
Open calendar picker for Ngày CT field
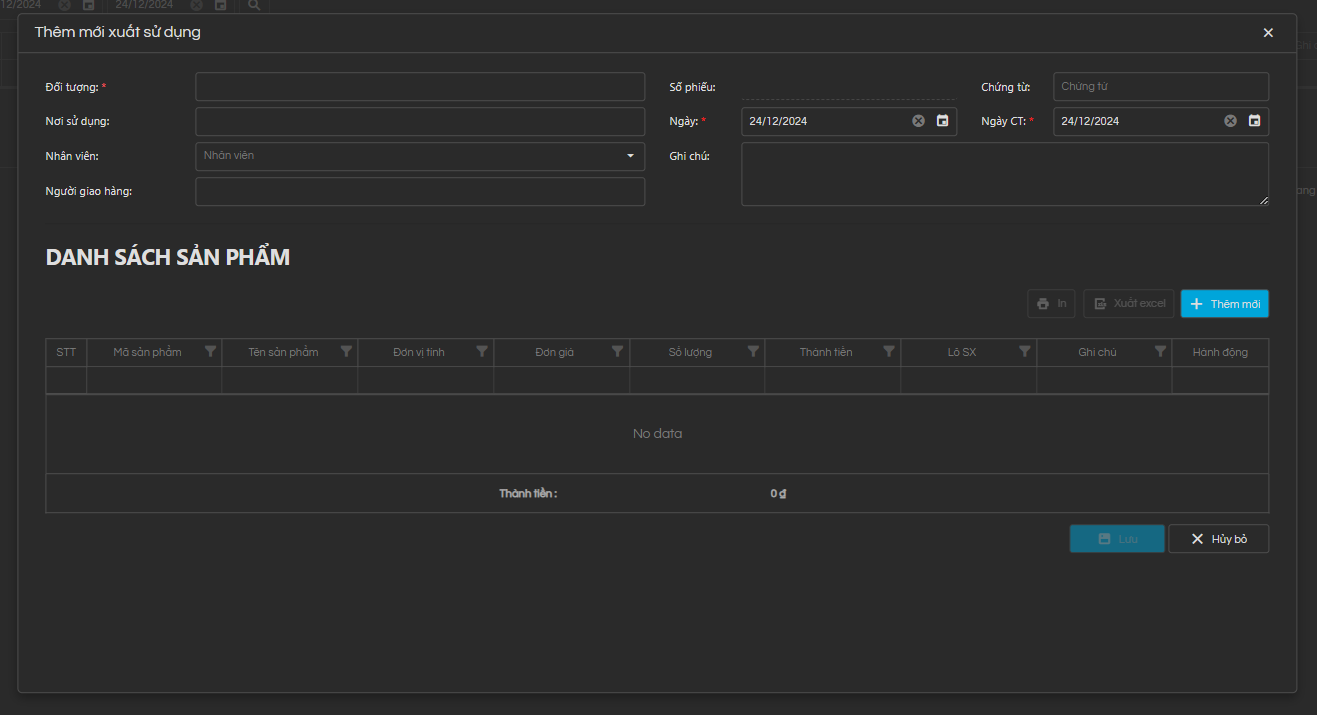[x=1254, y=121]
